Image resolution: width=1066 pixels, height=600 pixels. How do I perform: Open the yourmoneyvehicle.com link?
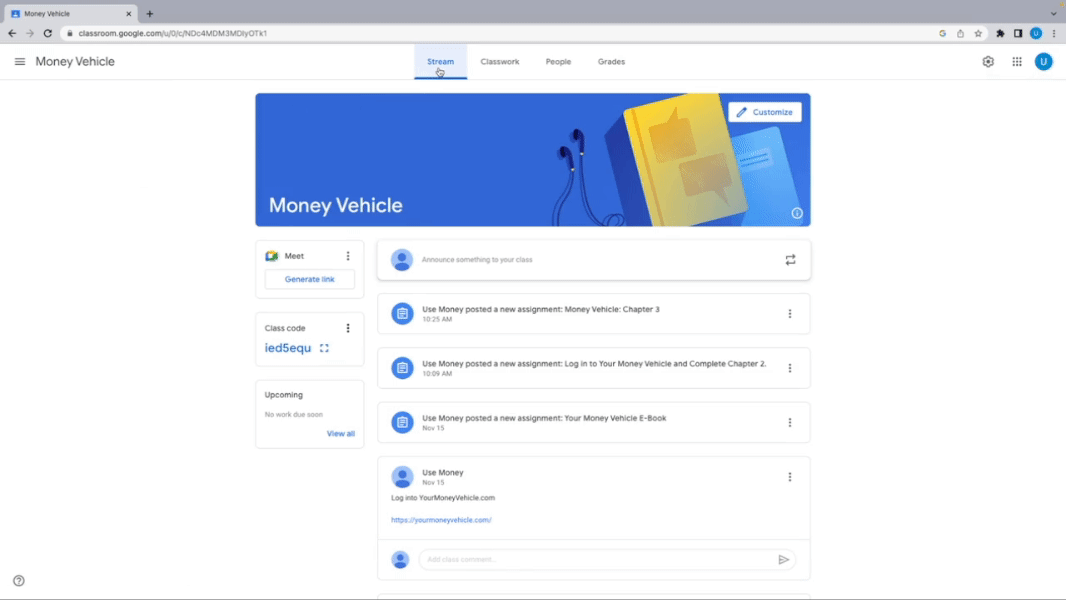click(x=441, y=520)
